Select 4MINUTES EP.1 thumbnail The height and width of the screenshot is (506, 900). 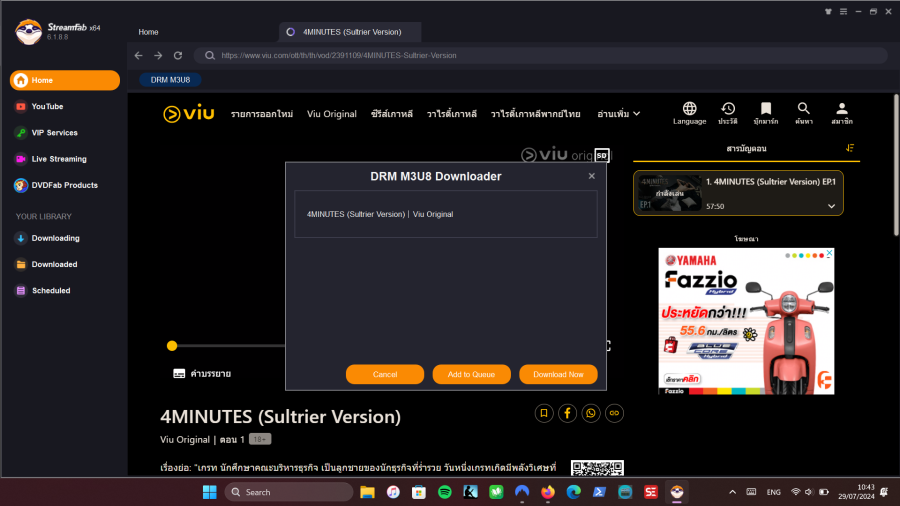coord(670,193)
